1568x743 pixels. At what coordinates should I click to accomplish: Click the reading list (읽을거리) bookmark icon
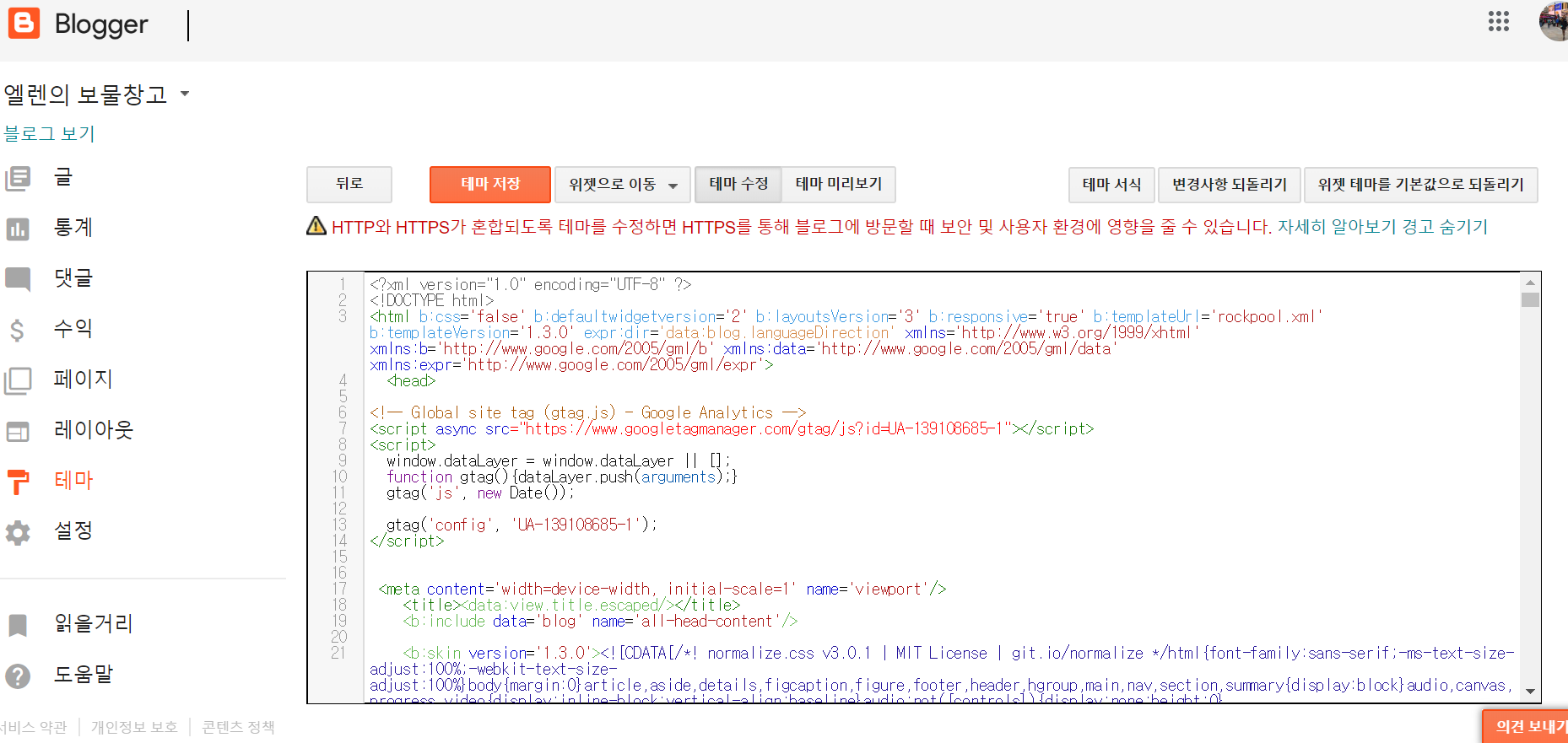click(18, 625)
